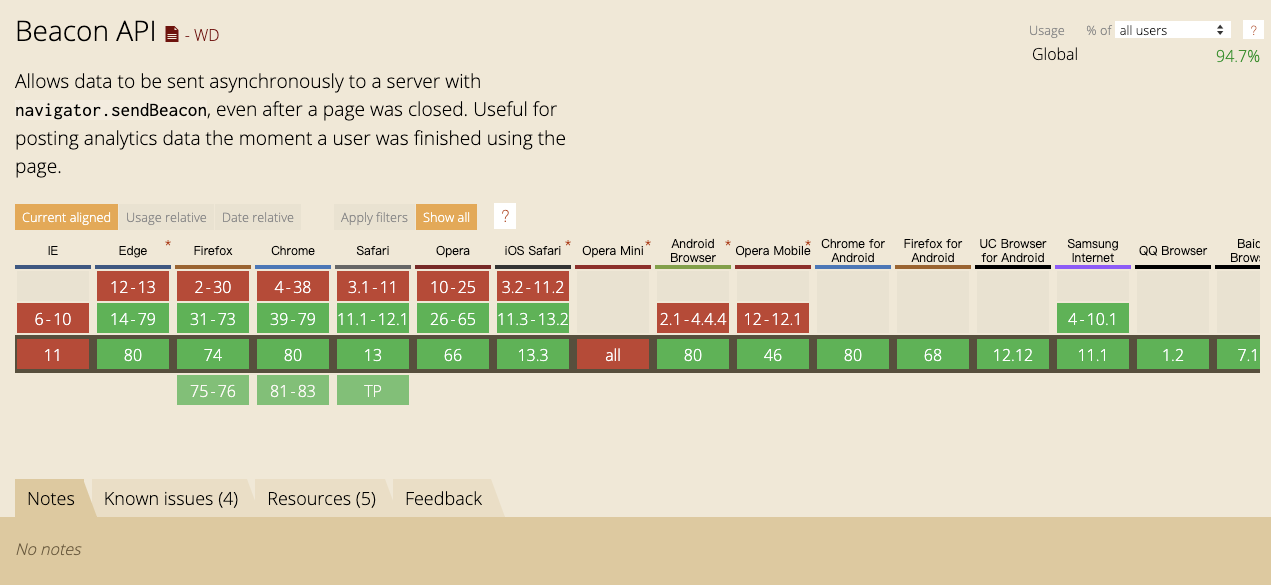Click the asterisk note beside iOS Safari
This screenshot has height=585, width=1271.
[568, 244]
